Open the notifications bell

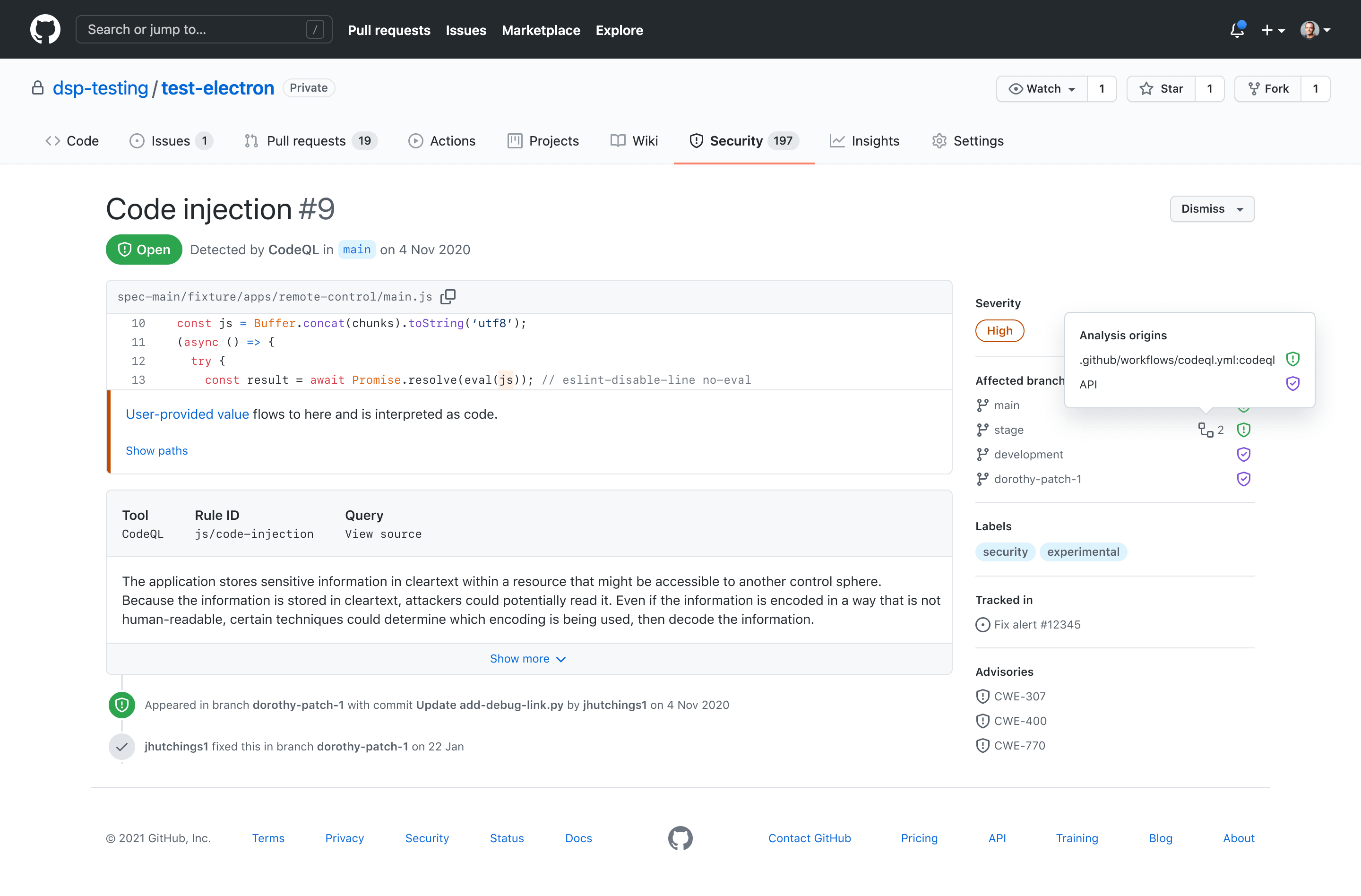pyautogui.click(x=1238, y=29)
